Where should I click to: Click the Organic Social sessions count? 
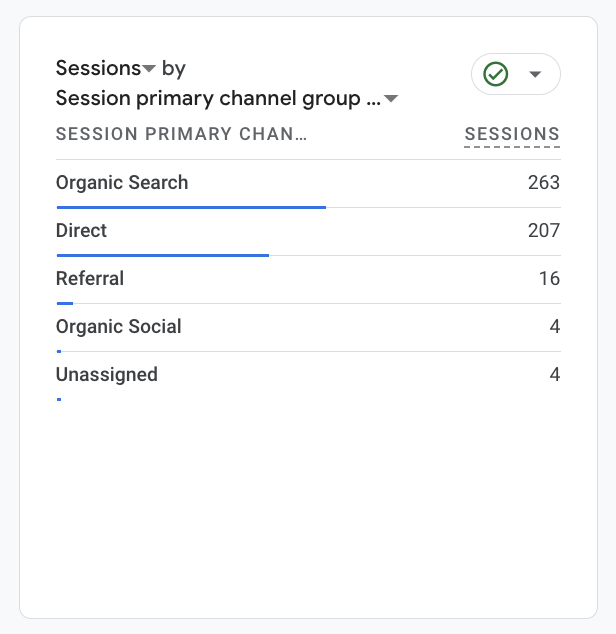tap(555, 327)
